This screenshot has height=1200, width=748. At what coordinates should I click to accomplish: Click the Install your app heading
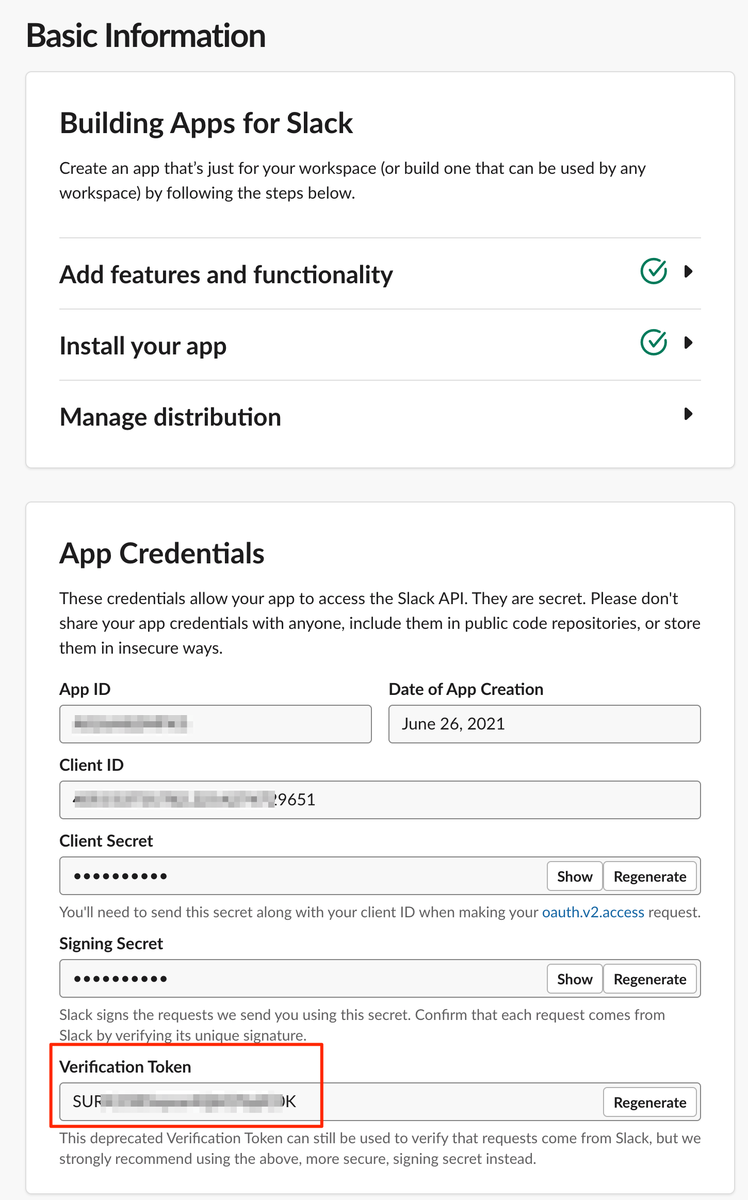143,346
